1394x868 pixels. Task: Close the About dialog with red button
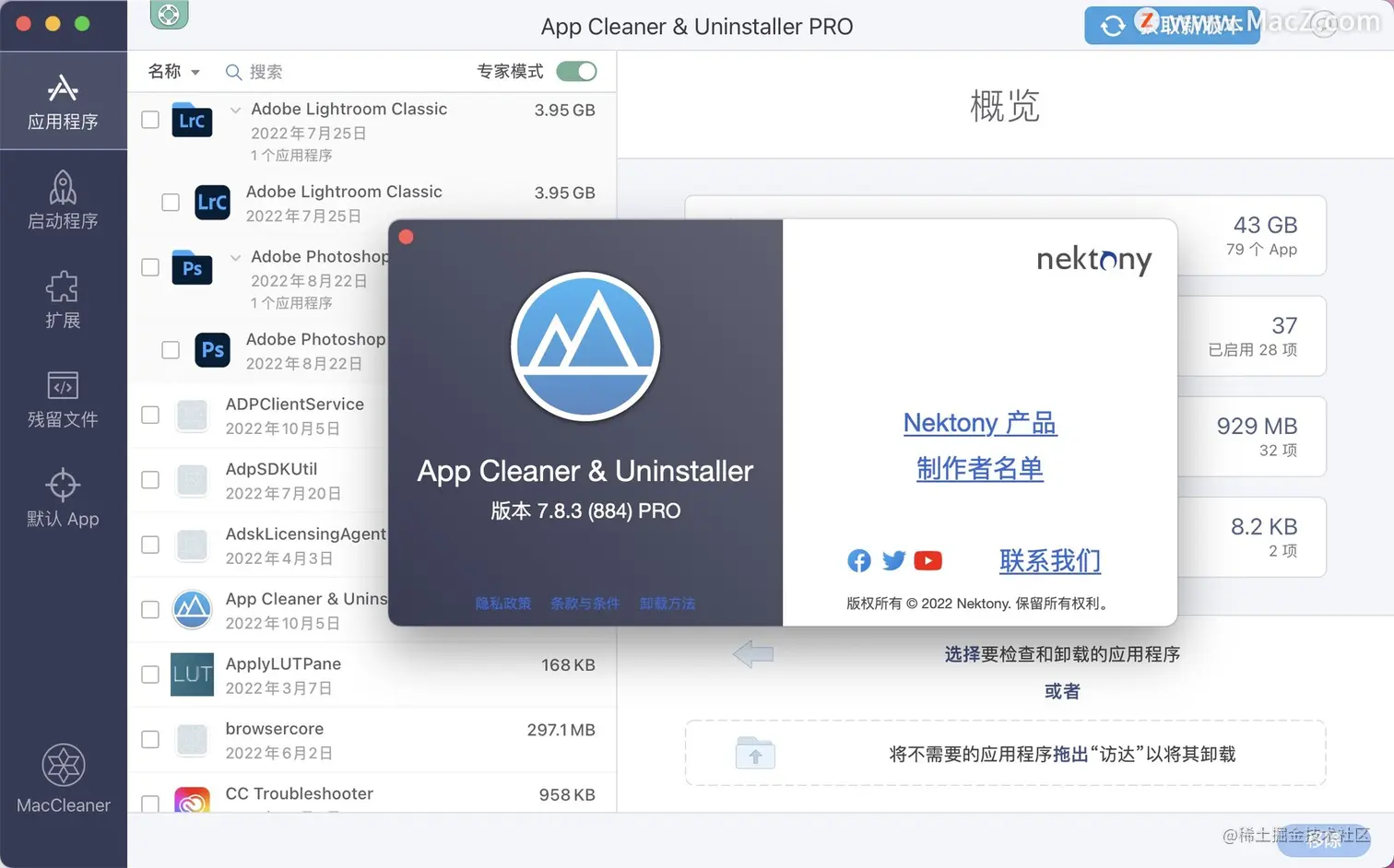coord(406,237)
